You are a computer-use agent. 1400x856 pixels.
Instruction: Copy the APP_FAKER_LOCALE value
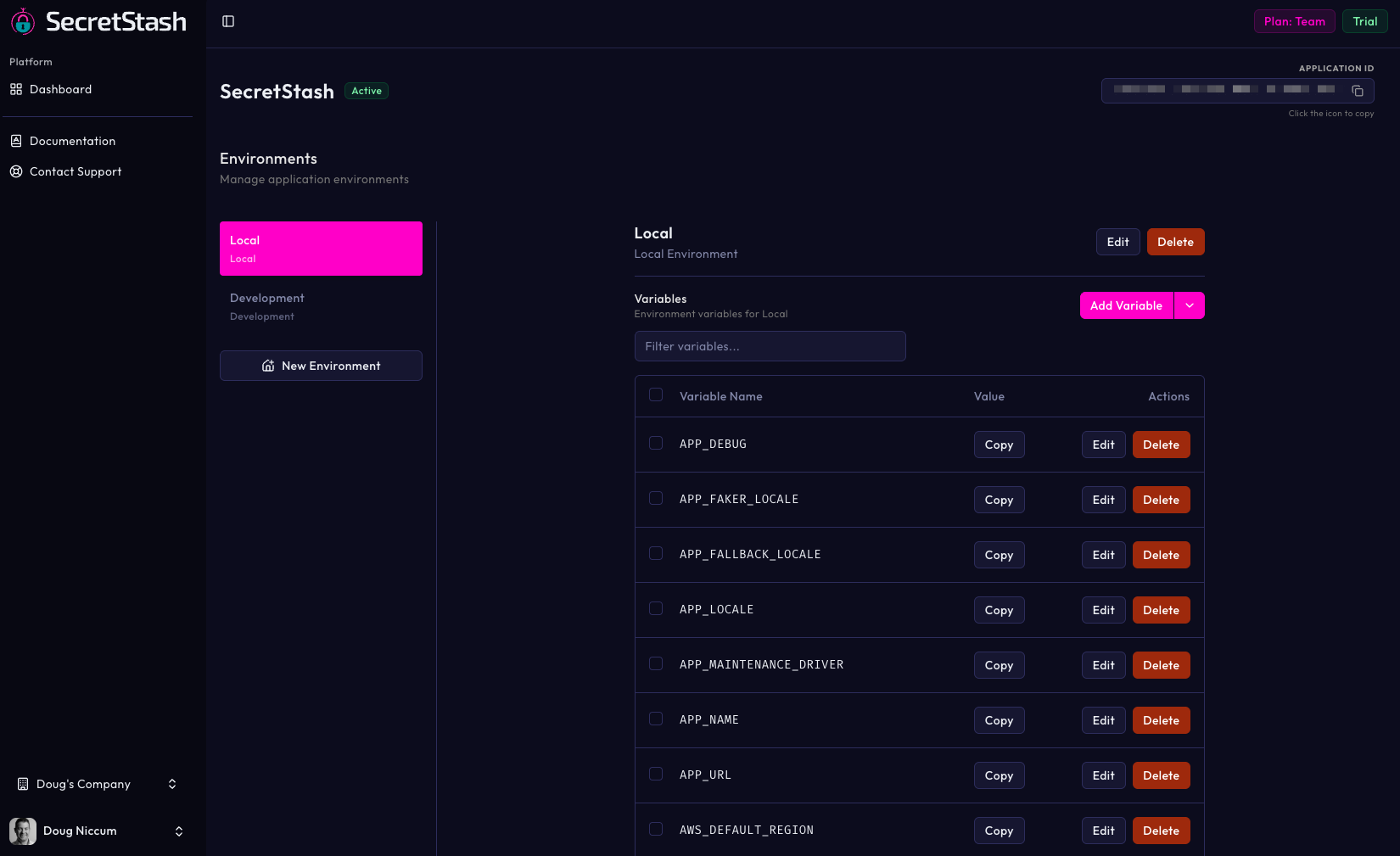pos(1000,500)
